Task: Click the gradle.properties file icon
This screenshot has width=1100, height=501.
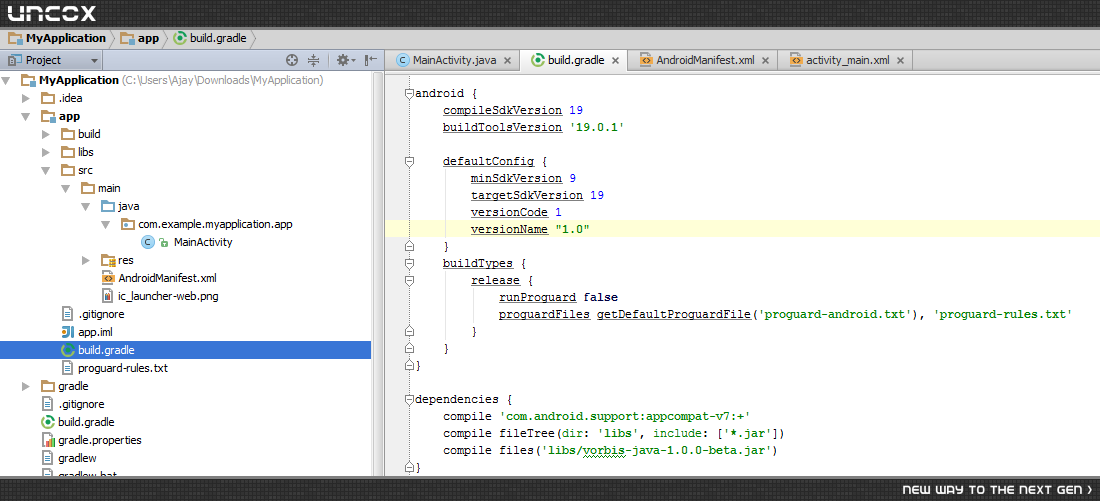Action: tap(48, 441)
